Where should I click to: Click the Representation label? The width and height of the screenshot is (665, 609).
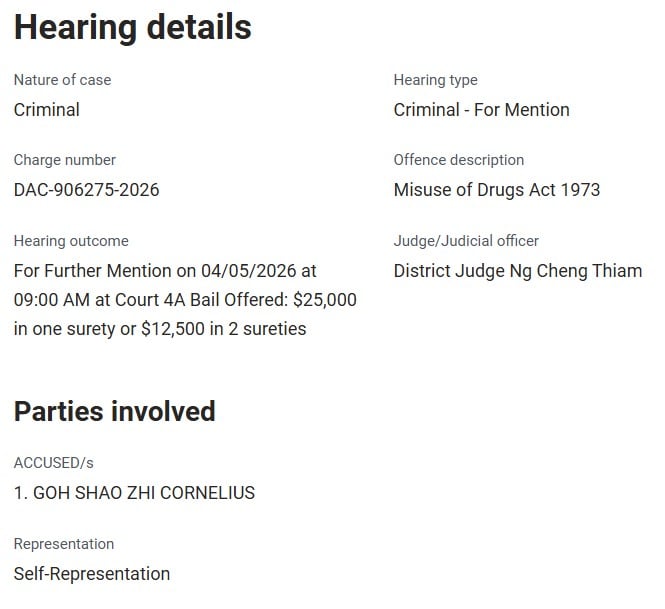click(x=63, y=544)
